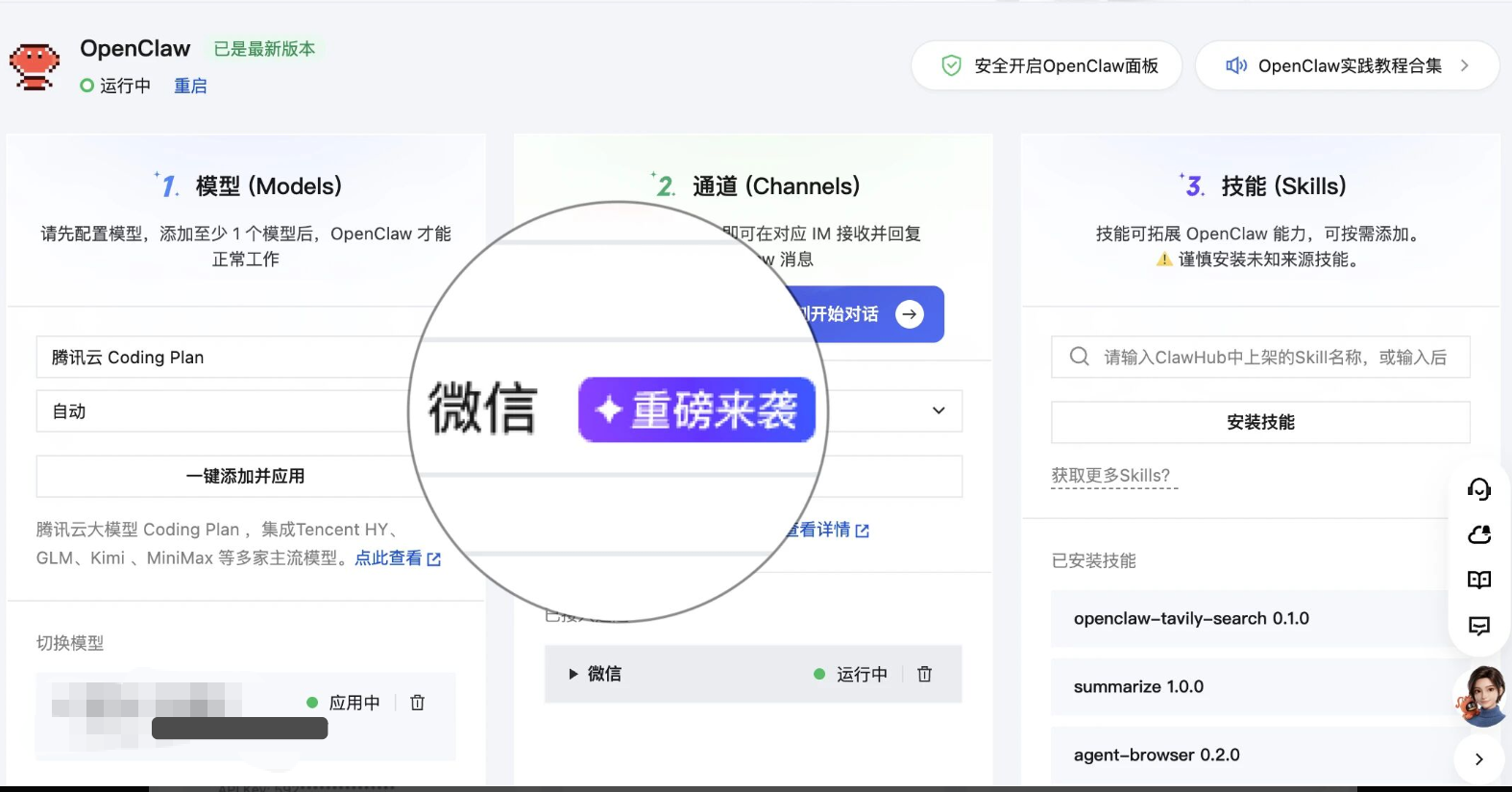Click the cloud icon in side toolbar
The height and width of the screenshot is (792, 1512).
click(1479, 534)
